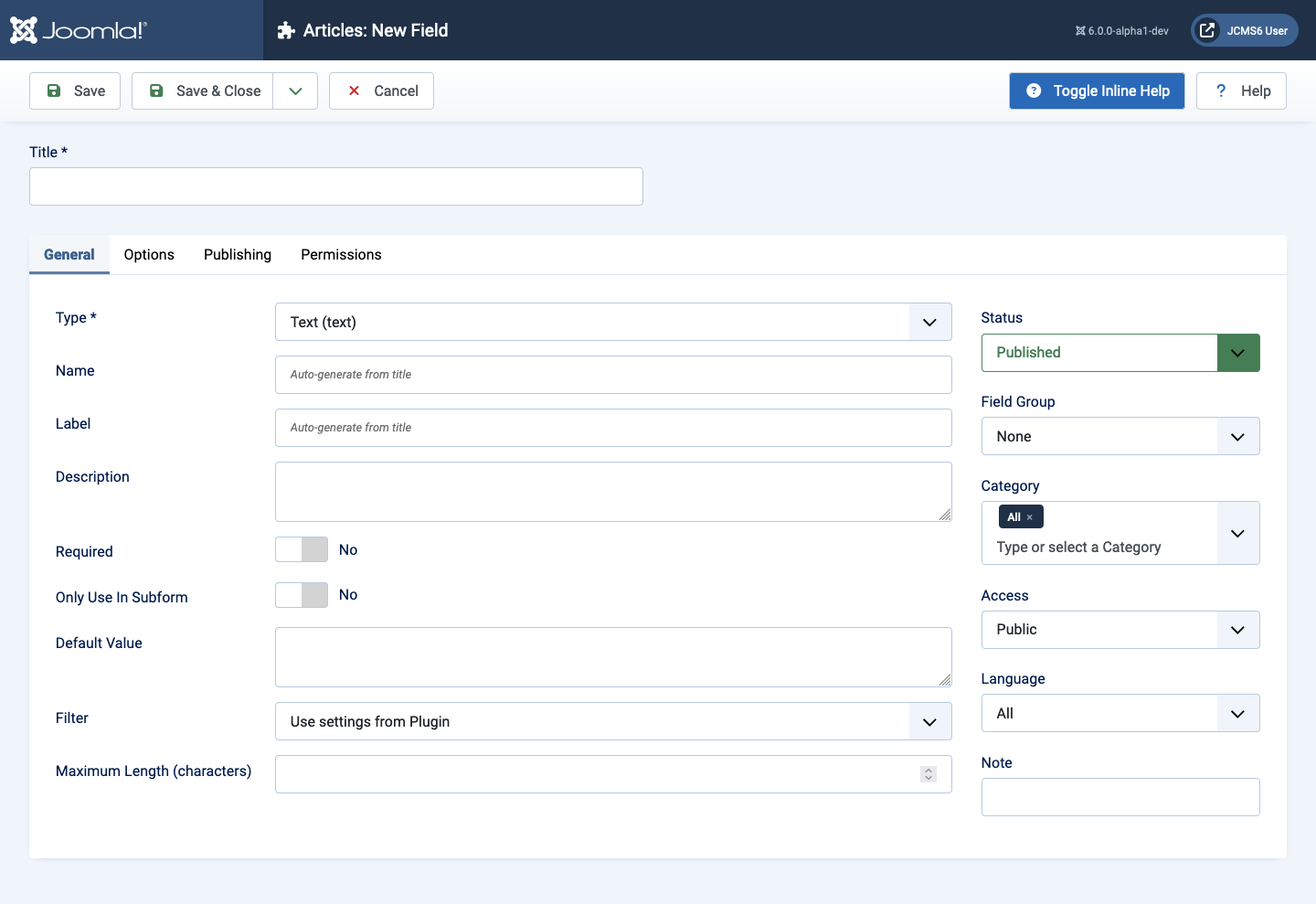
Task: Click the Joomla logo icon
Action: coord(24,30)
